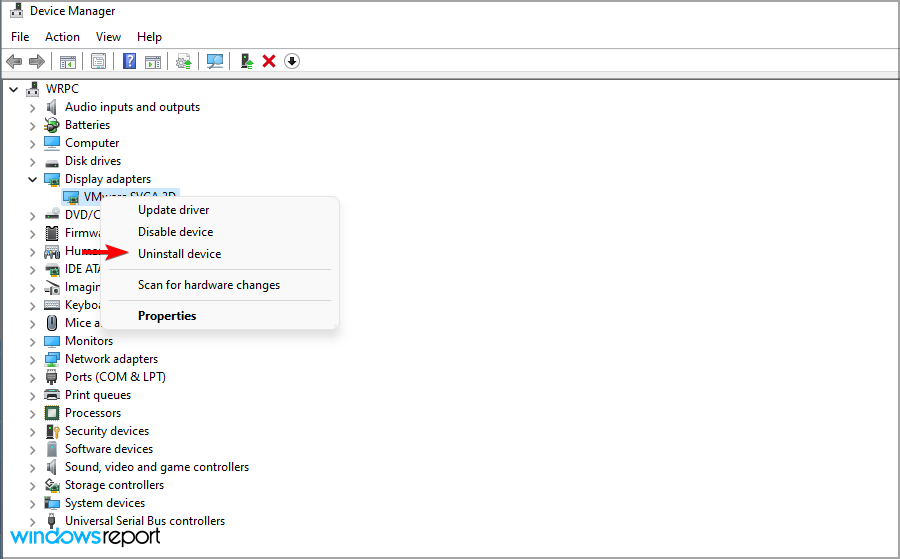
Task: Click the Mice category mouse icon
Action: [x=52, y=323]
